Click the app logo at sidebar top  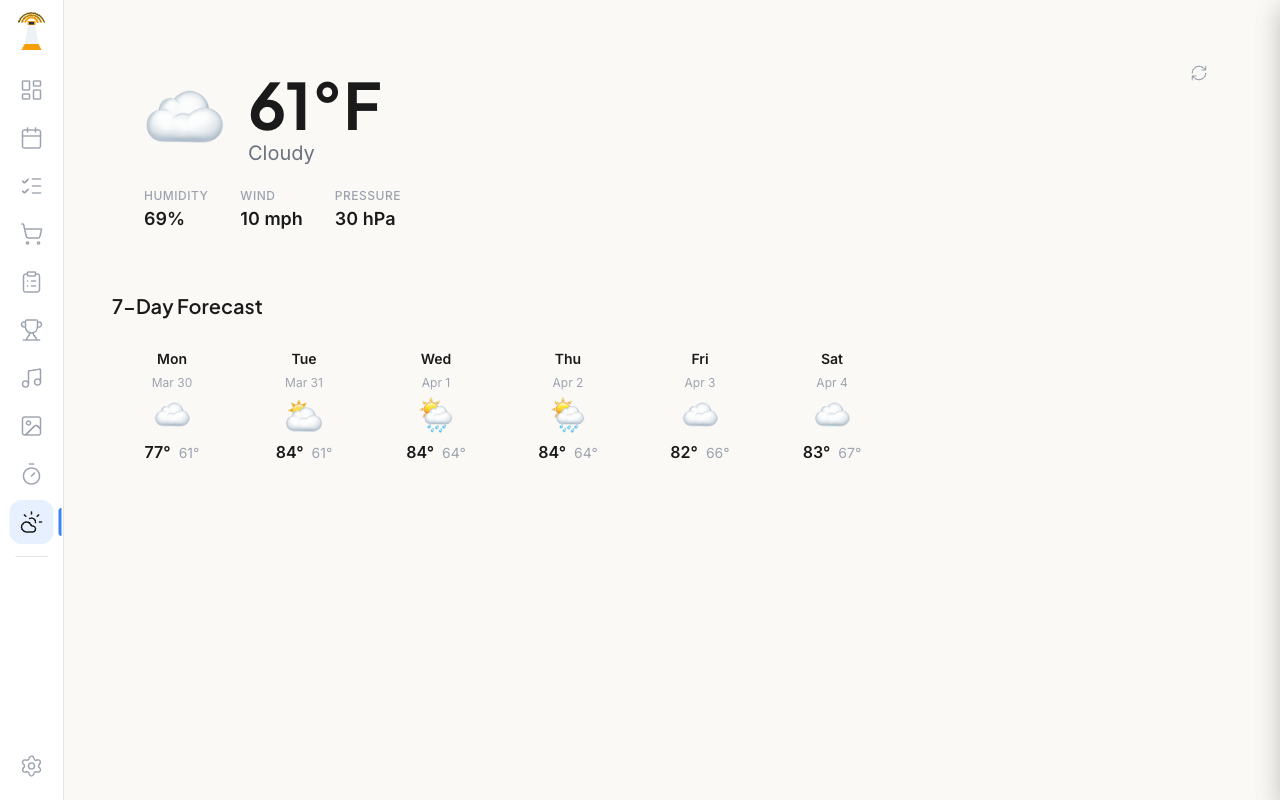(x=31, y=31)
